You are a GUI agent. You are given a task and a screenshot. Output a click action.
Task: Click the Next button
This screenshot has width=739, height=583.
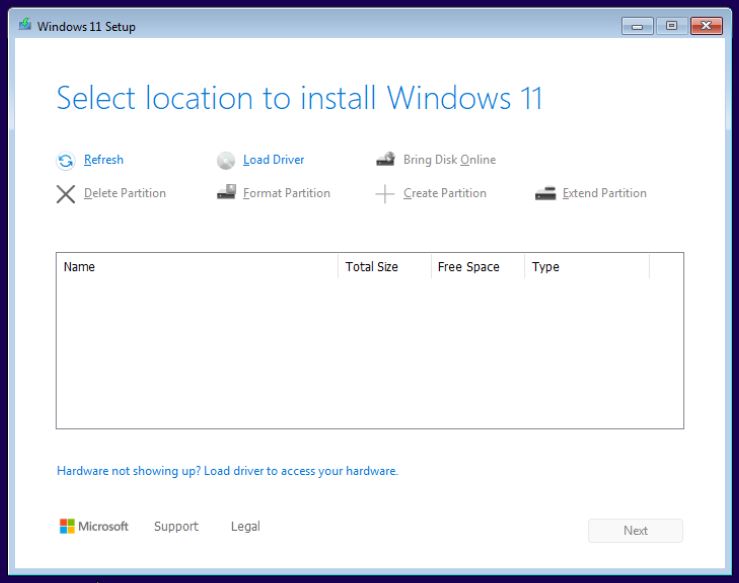click(635, 531)
